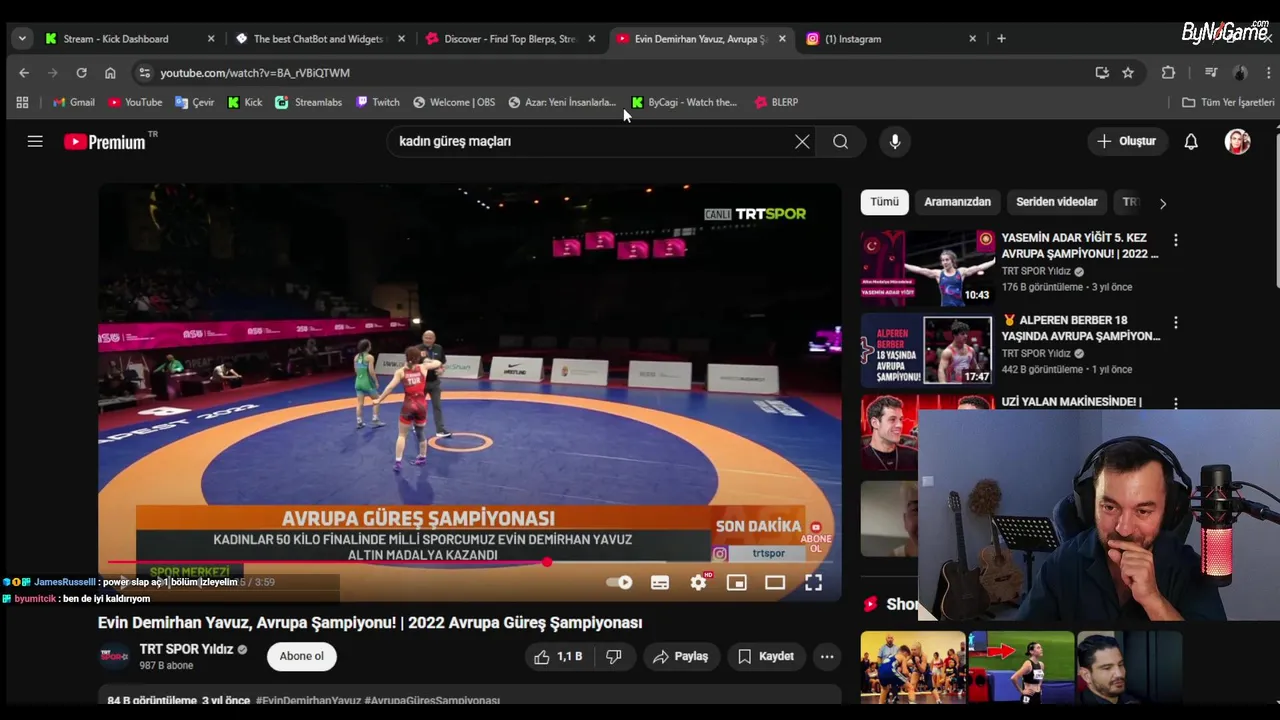1280x720 pixels.
Task: Open Kick bookmark
Action: tap(245, 102)
